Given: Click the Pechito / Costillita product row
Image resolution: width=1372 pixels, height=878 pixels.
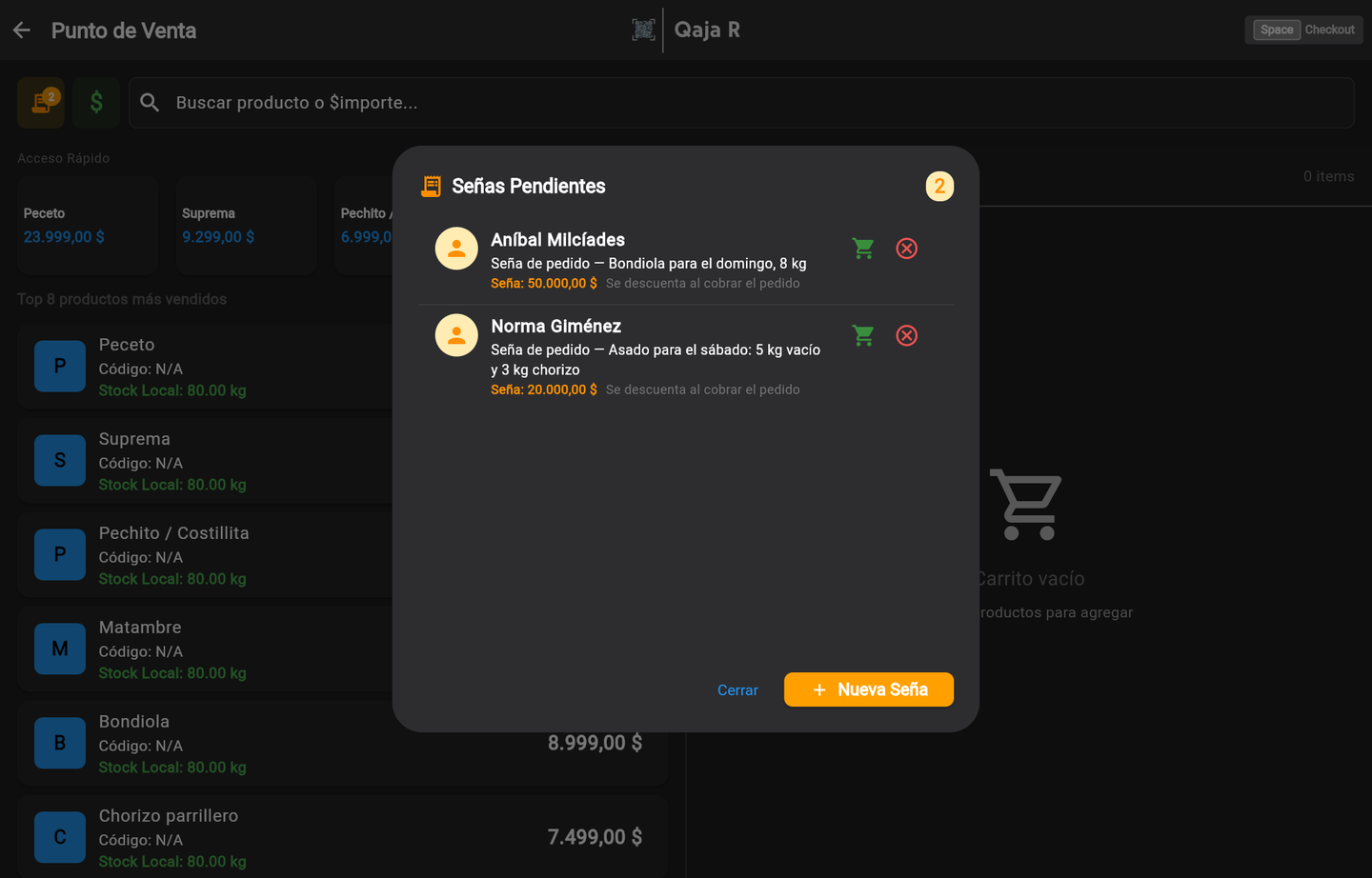Looking at the screenshot, I should 206,555.
